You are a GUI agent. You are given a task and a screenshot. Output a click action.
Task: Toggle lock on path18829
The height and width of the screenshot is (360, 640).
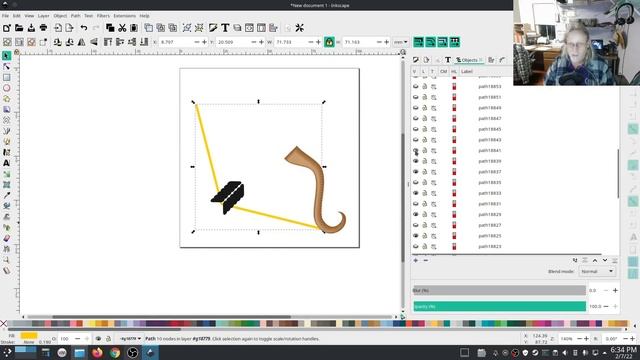[x=424, y=214]
